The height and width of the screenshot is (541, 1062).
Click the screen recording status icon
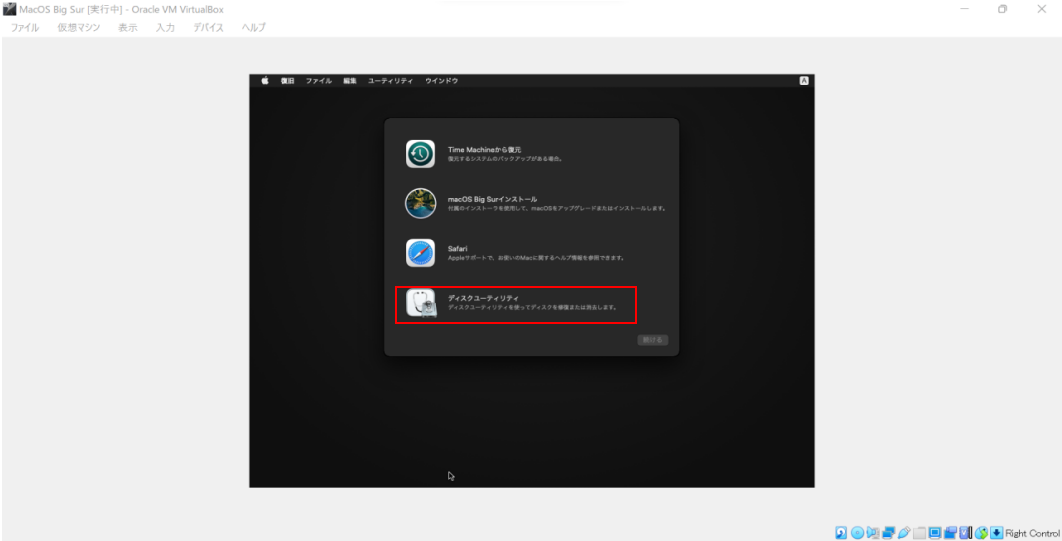click(x=950, y=532)
